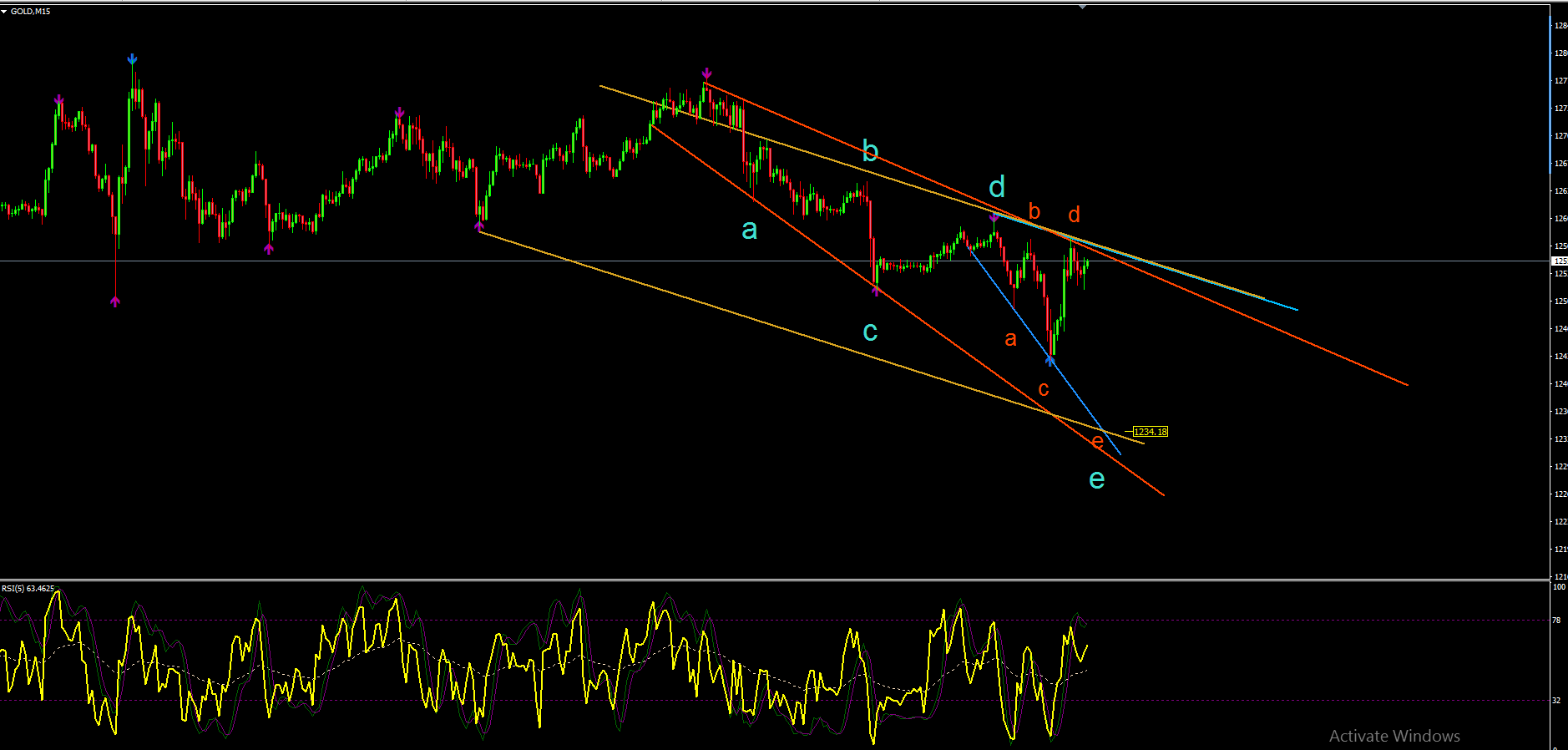Select the magenta up arrow next to cyan c low
The height and width of the screenshot is (750, 1568).
tap(876, 291)
